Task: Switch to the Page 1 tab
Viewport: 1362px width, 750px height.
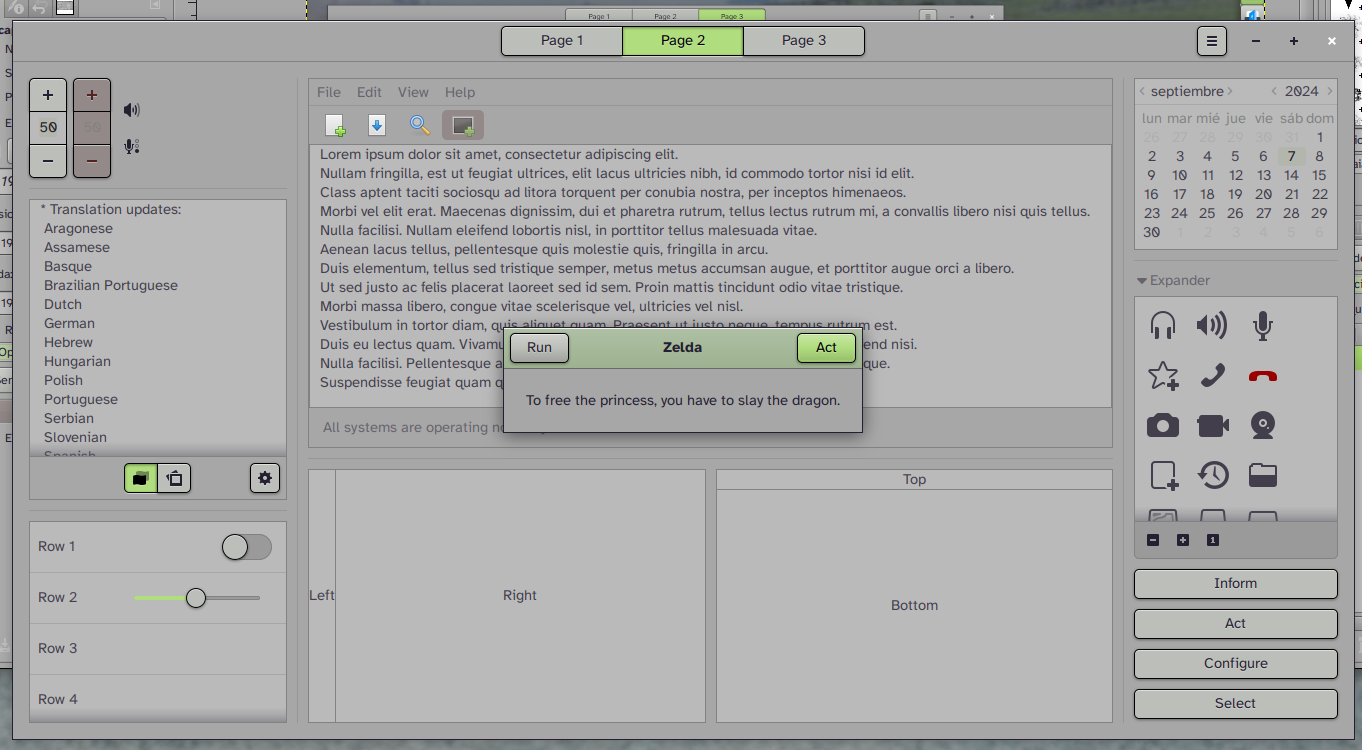Action: (562, 41)
